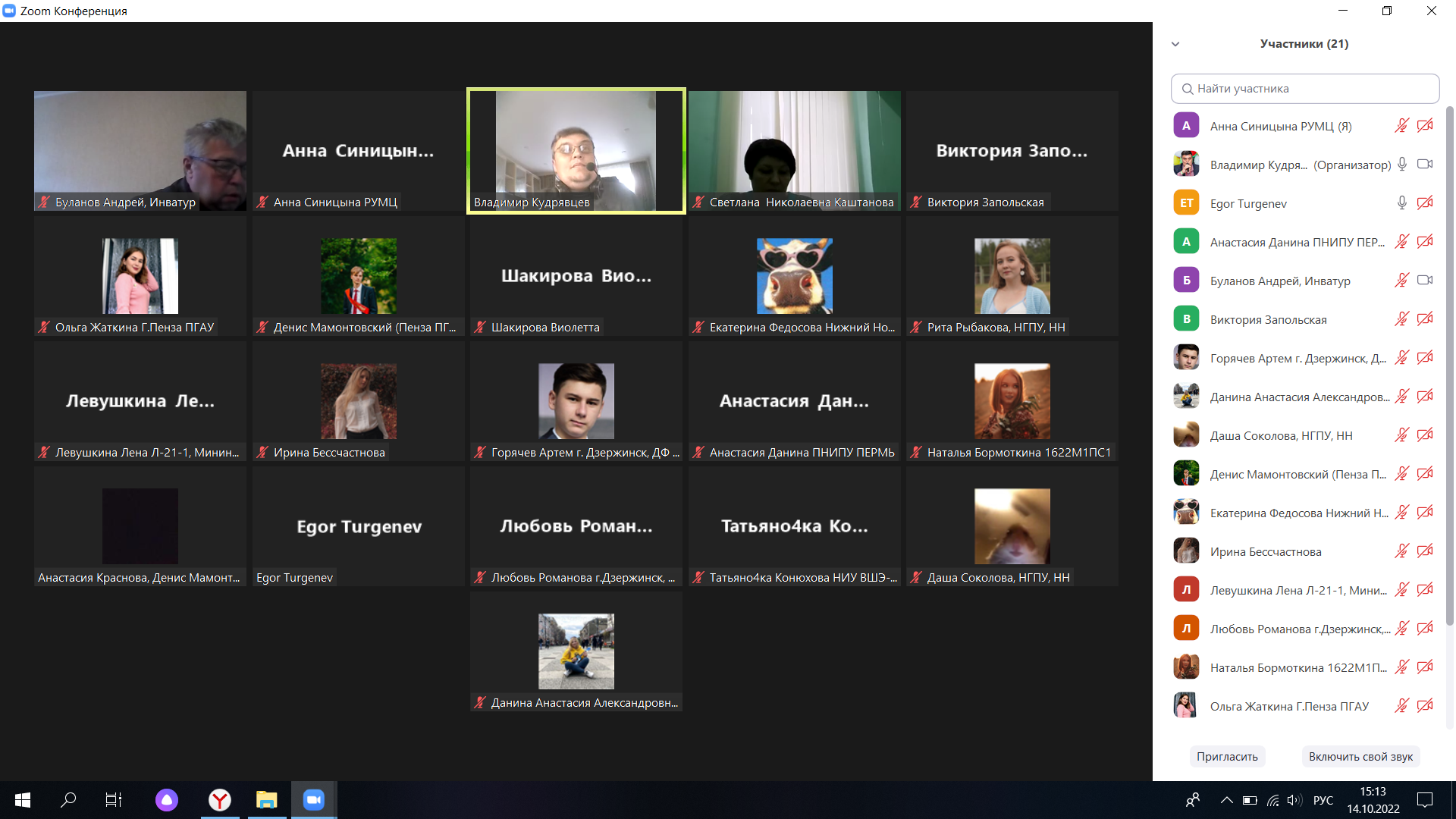1456x819 pixels.
Task: Toggle own camera beside Анна Синицына РУМЦ (Я)
Action: pos(1425,125)
